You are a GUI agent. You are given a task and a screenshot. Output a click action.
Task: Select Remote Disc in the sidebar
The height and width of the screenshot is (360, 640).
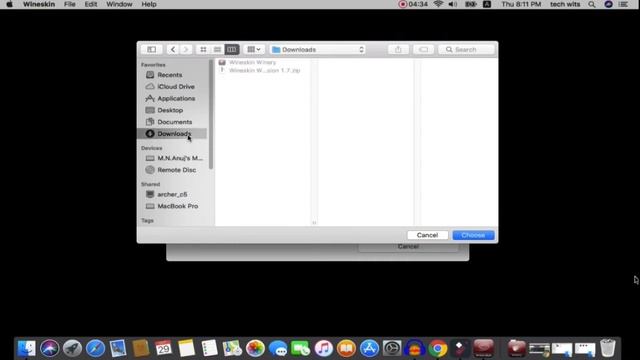click(x=176, y=170)
